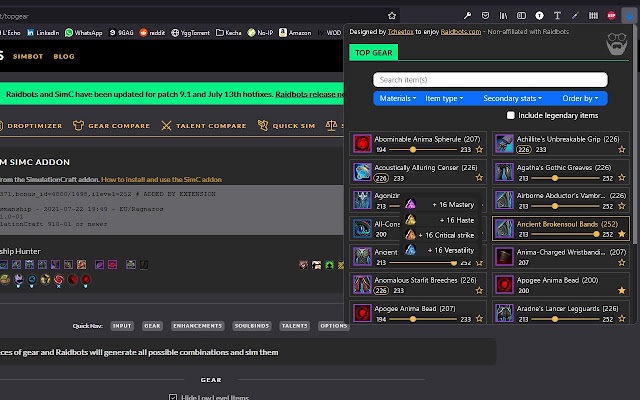The height and width of the screenshot is (400, 640).
Task: Click the popup vertical scrollbar
Action: pos(635,135)
